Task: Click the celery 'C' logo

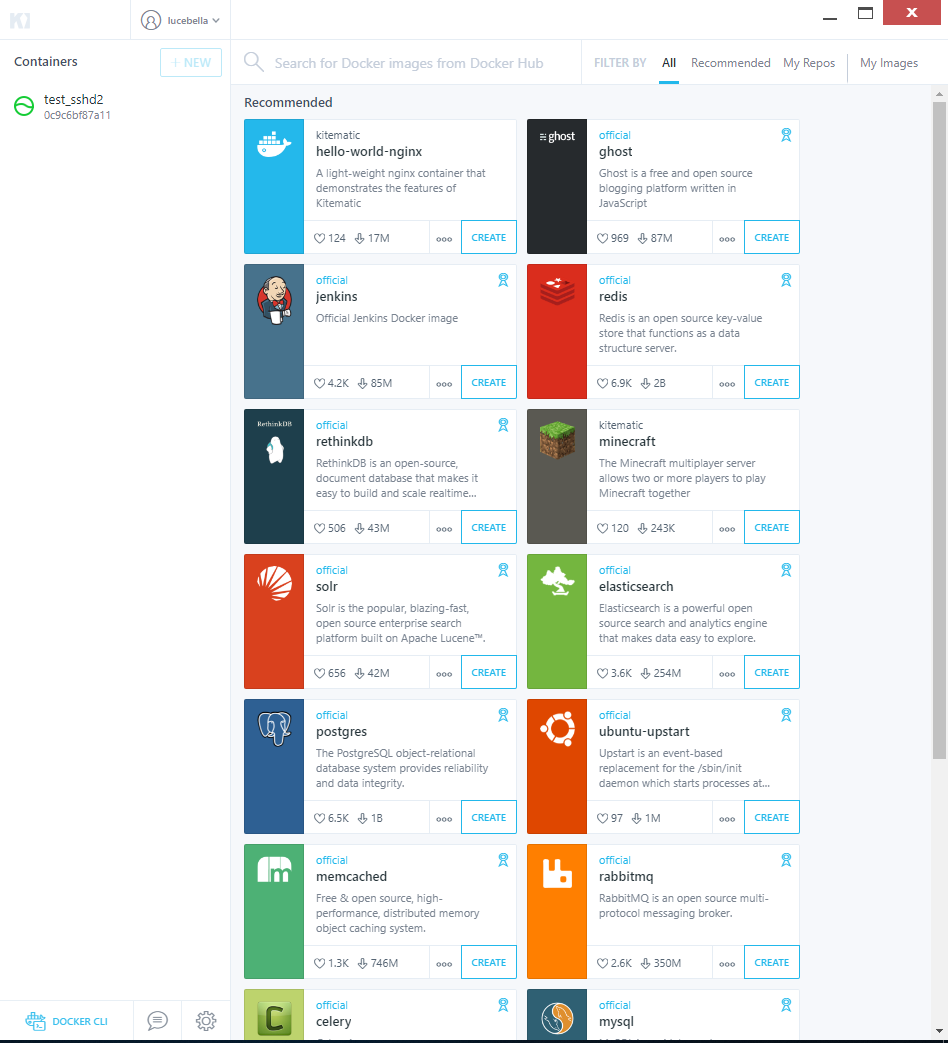Action: coord(274,1018)
